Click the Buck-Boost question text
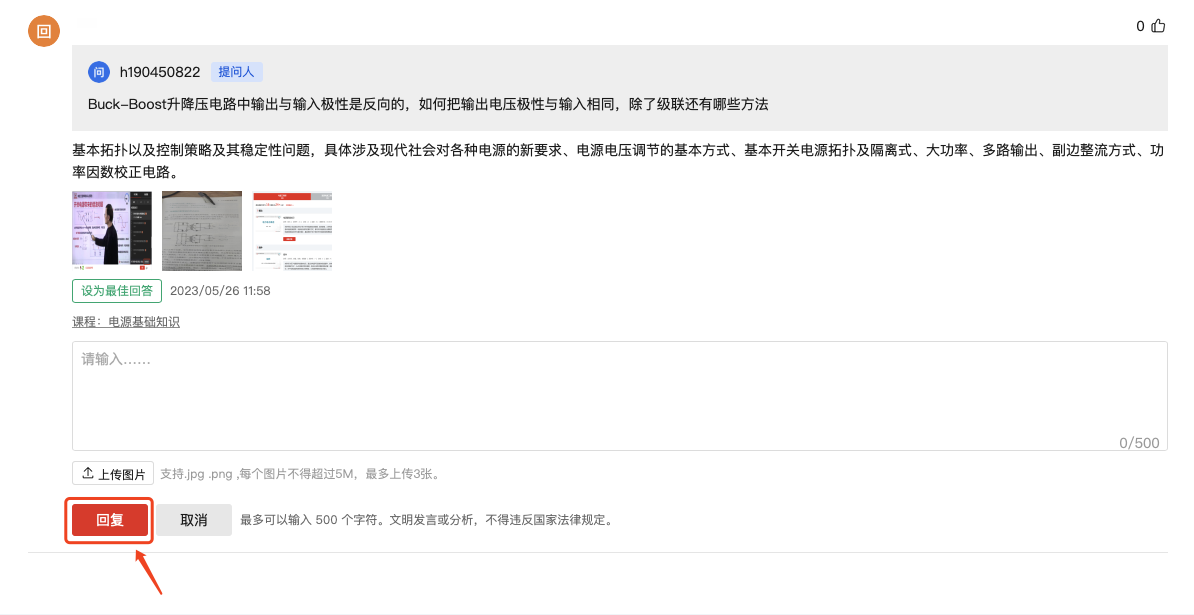1194x615 pixels. (428, 104)
